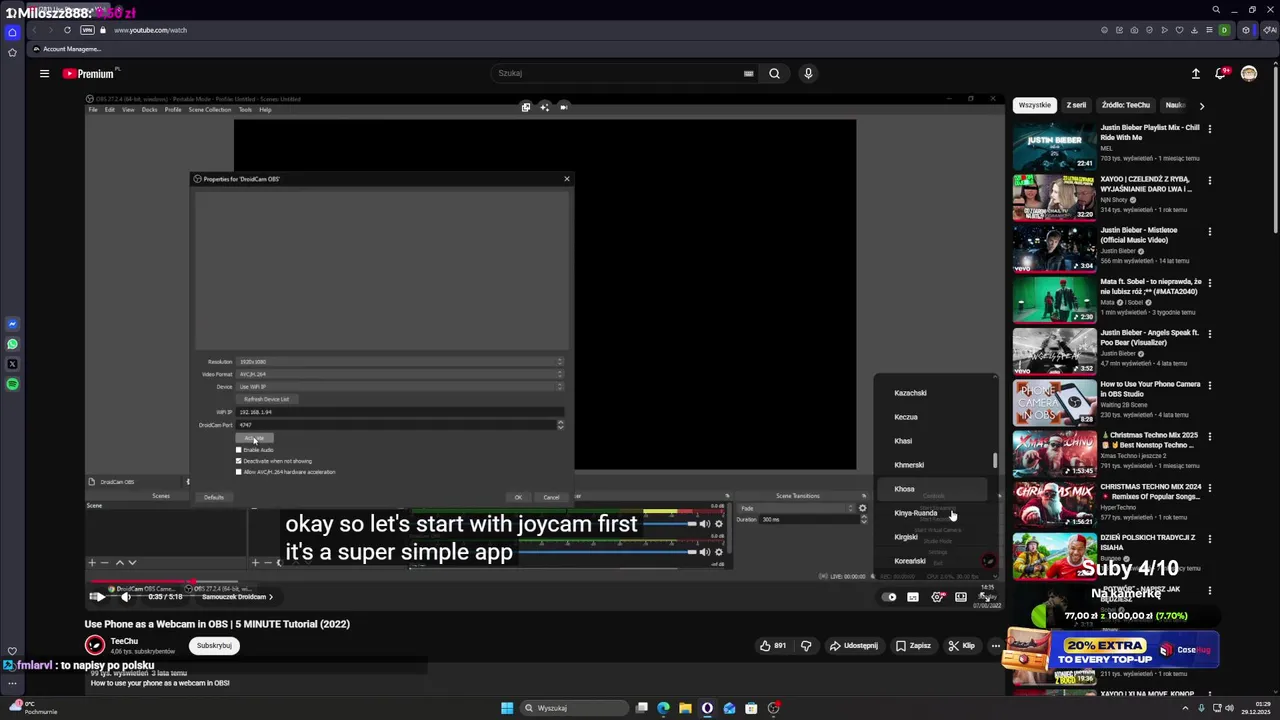Viewport: 1280px width, 720px height.
Task: Open options for Phone Camera OBS video
Action: [1209, 385]
